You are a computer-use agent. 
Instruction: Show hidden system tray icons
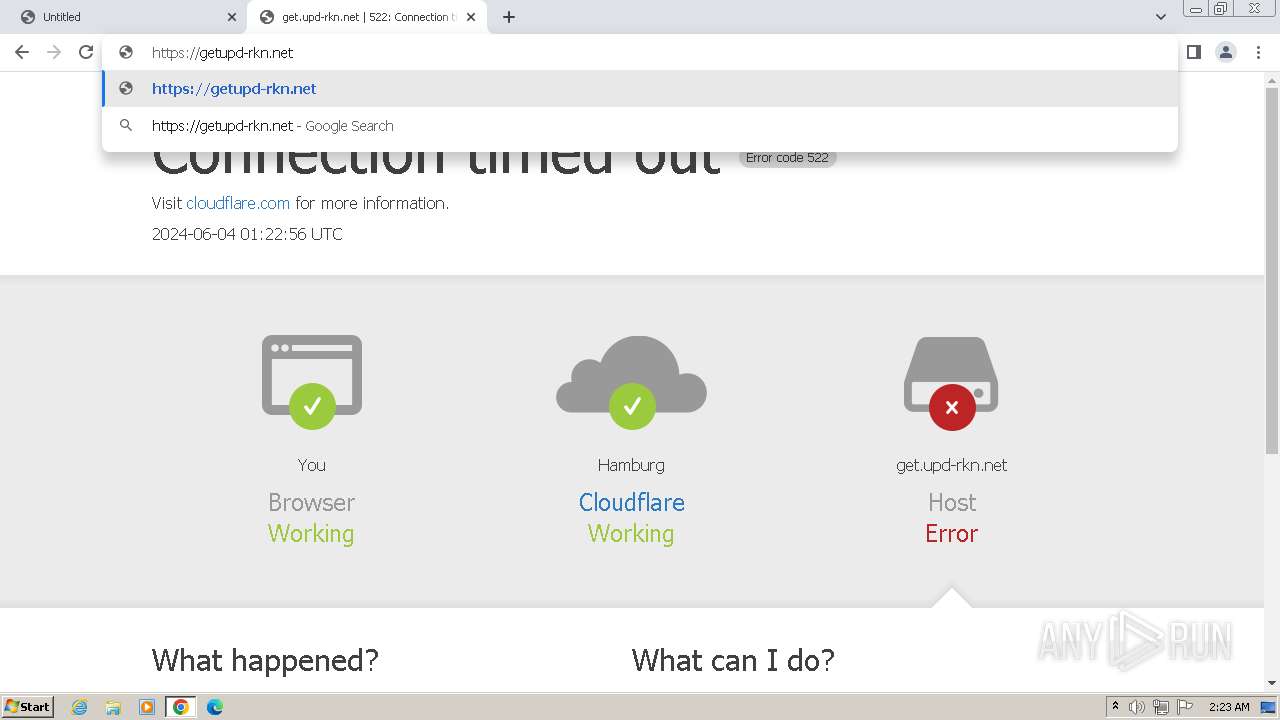[x=1115, y=707]
